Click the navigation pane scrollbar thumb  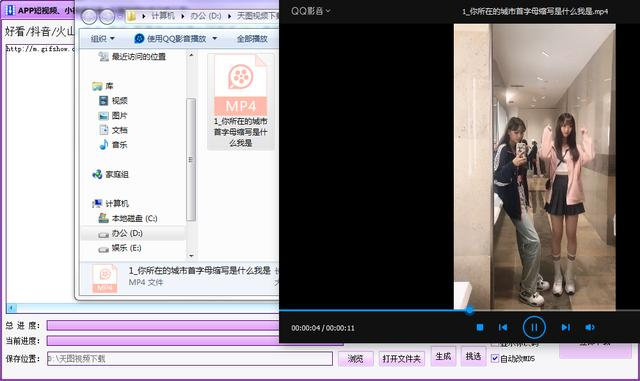pyautogui.click(x=191, y=159)
